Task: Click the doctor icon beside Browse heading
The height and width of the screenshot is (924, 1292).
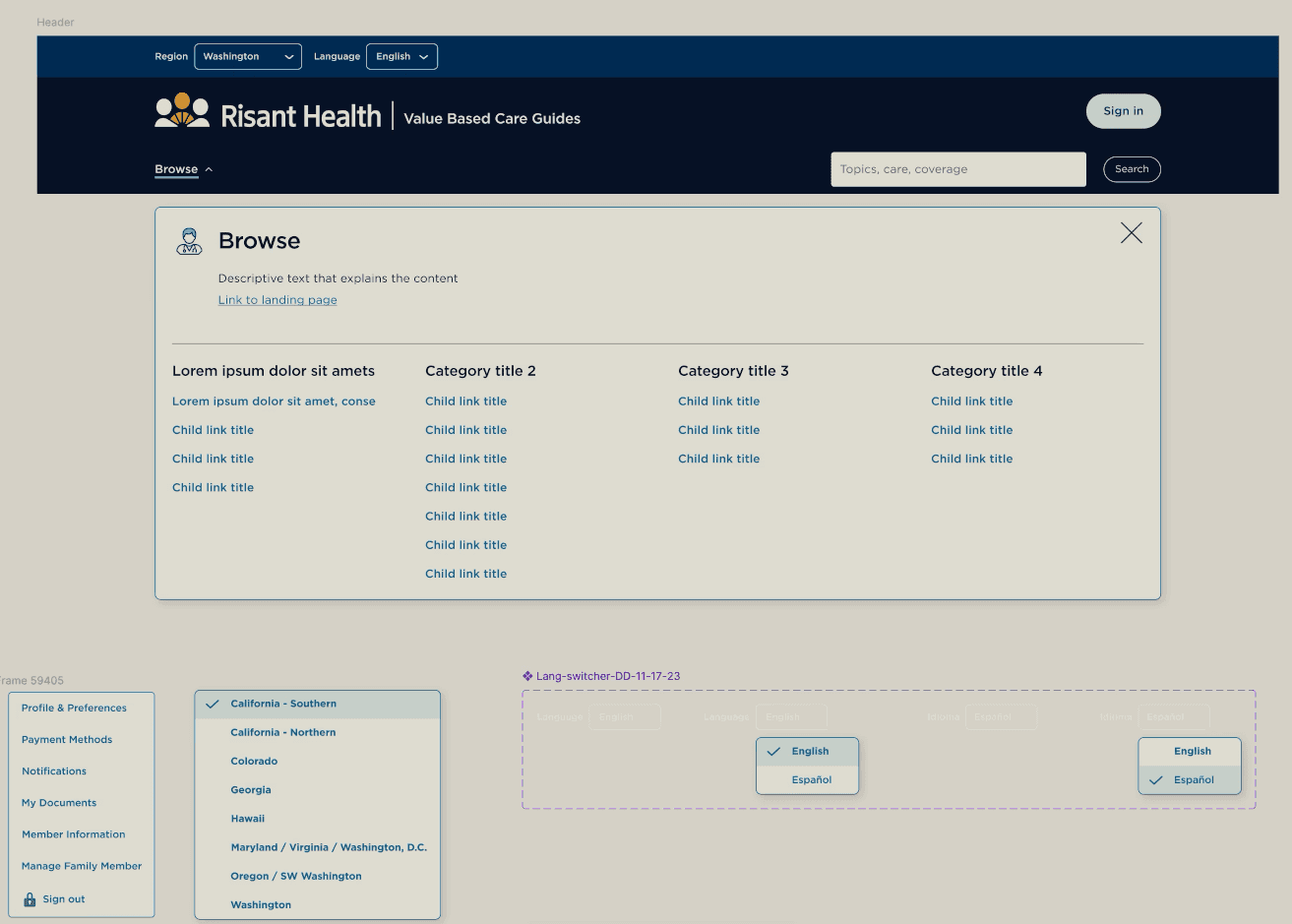Action: tap(189, 241)
